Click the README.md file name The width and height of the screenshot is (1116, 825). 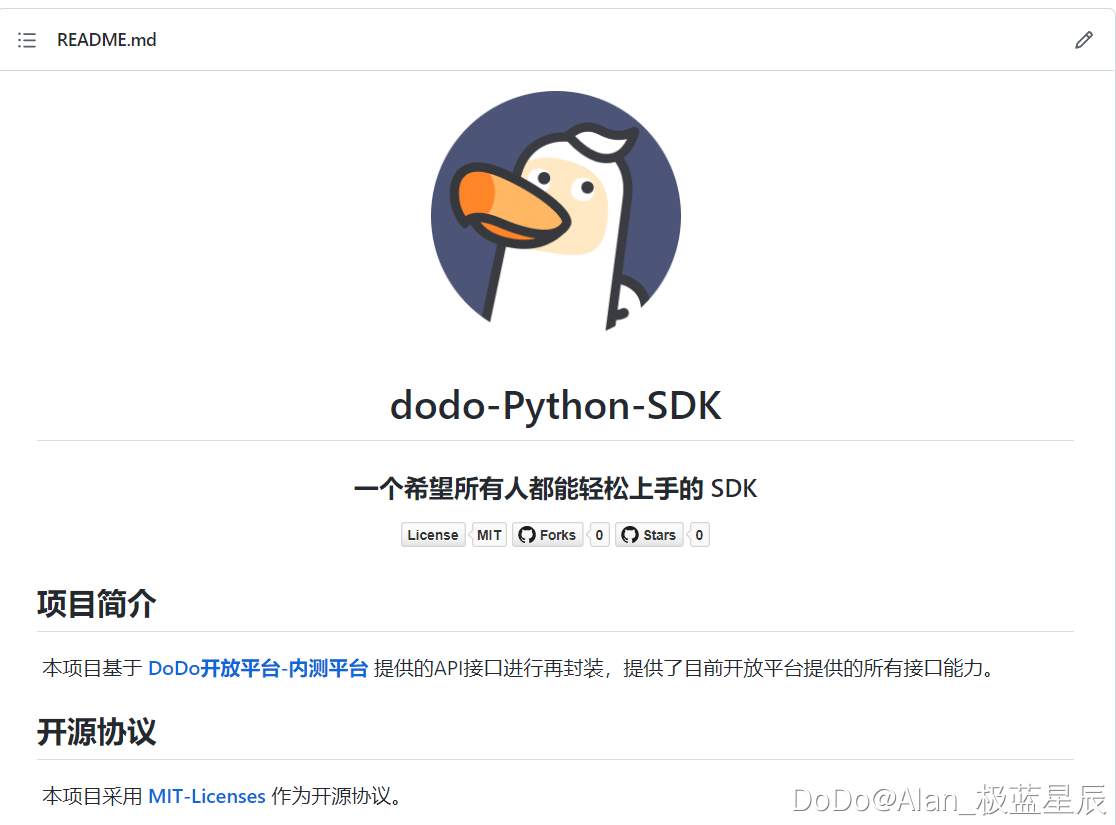pyautogui.click(x=107, y=40)
